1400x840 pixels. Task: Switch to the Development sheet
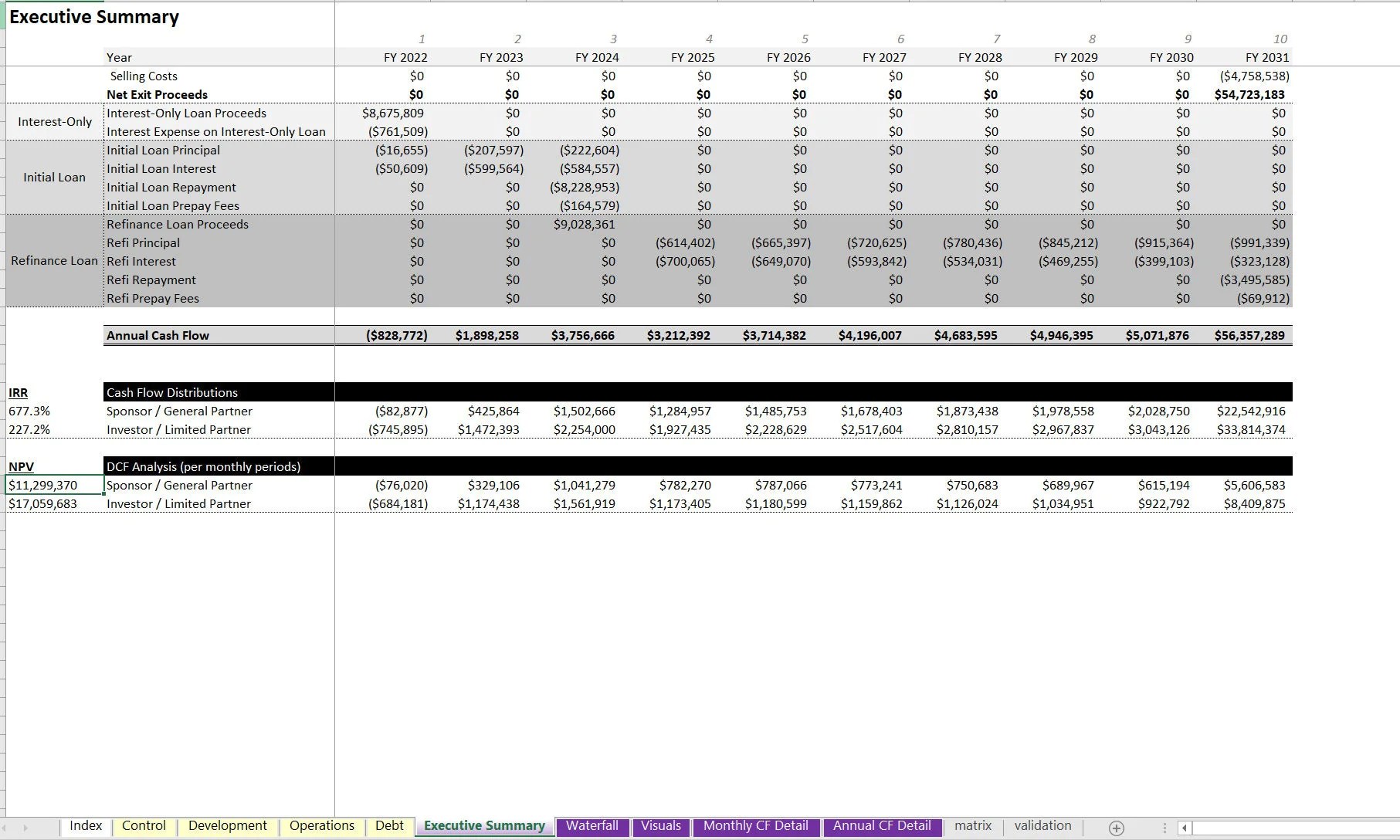pos(227,825)
